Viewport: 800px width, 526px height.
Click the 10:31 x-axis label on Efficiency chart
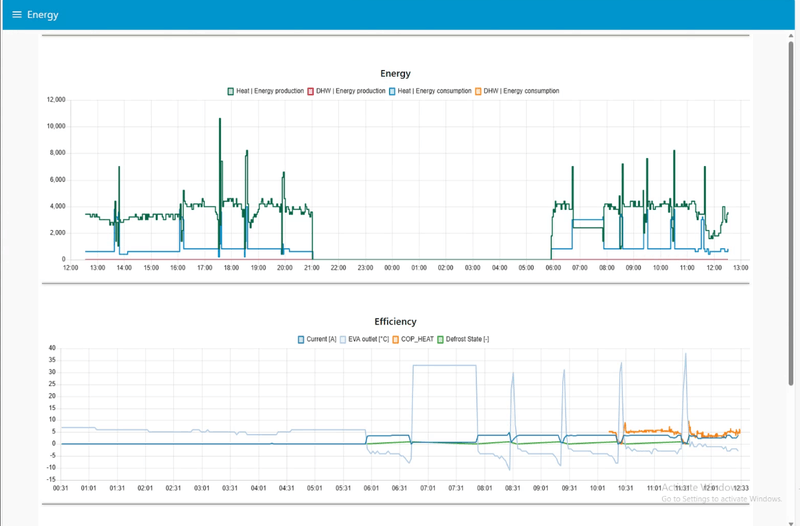626,488
